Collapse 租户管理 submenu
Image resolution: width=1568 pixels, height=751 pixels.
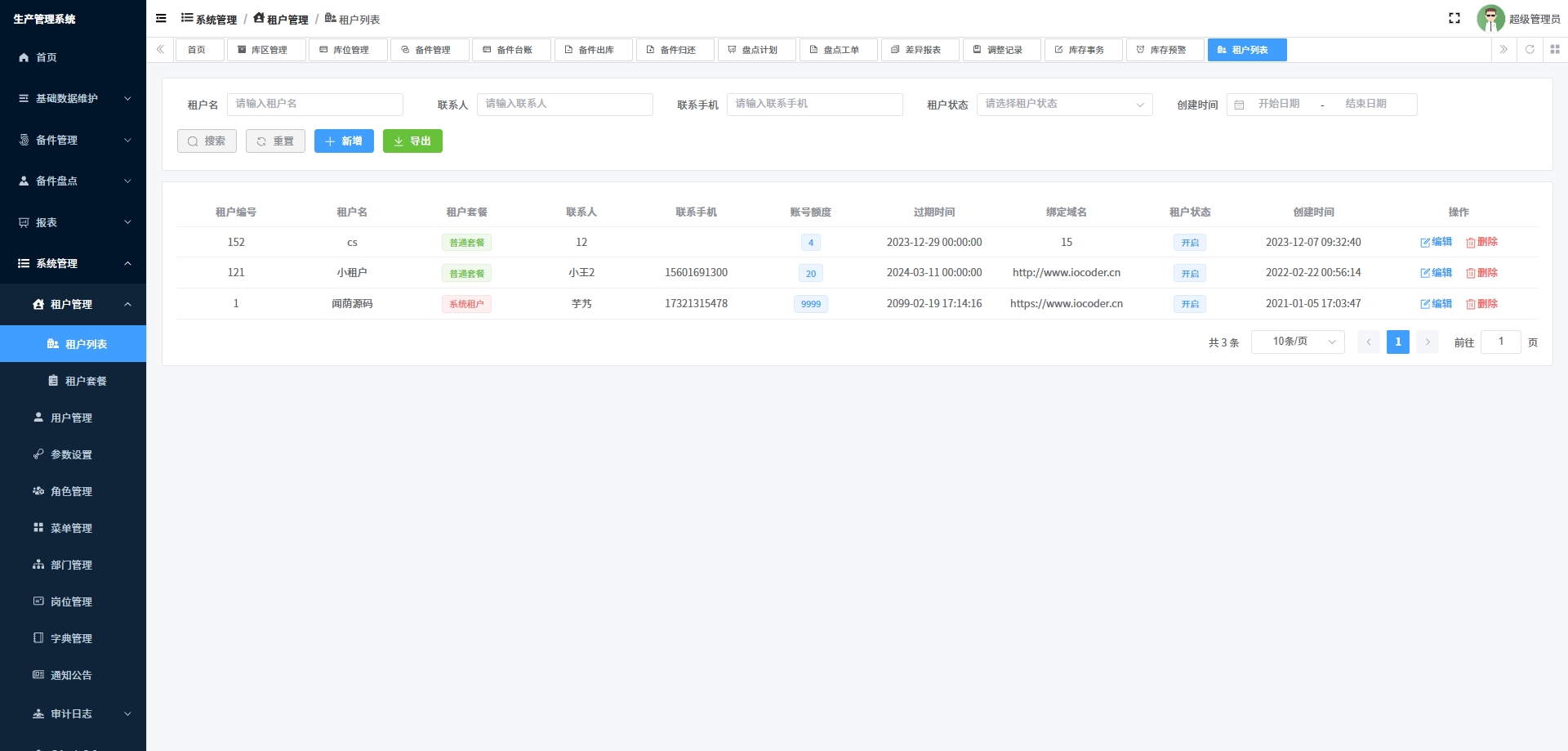[73, 304]
